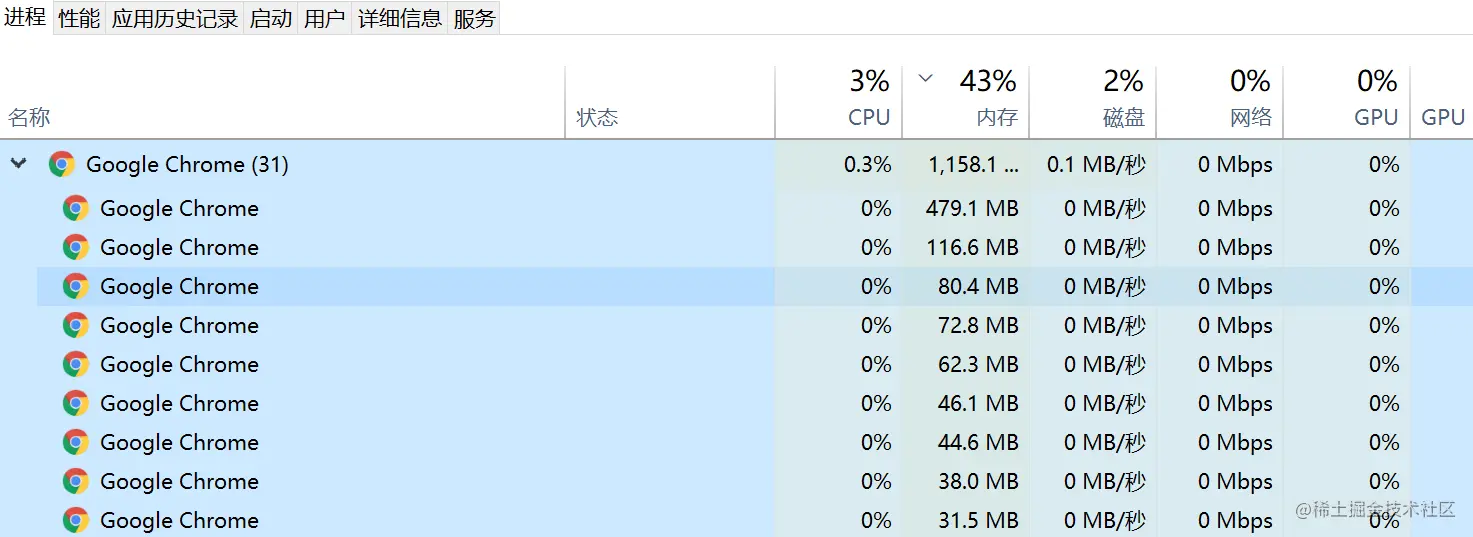The width and height of the screenshot is (1473, 537).
Task: Sort by the 网络 0% column header
Action: point(1220,102)
